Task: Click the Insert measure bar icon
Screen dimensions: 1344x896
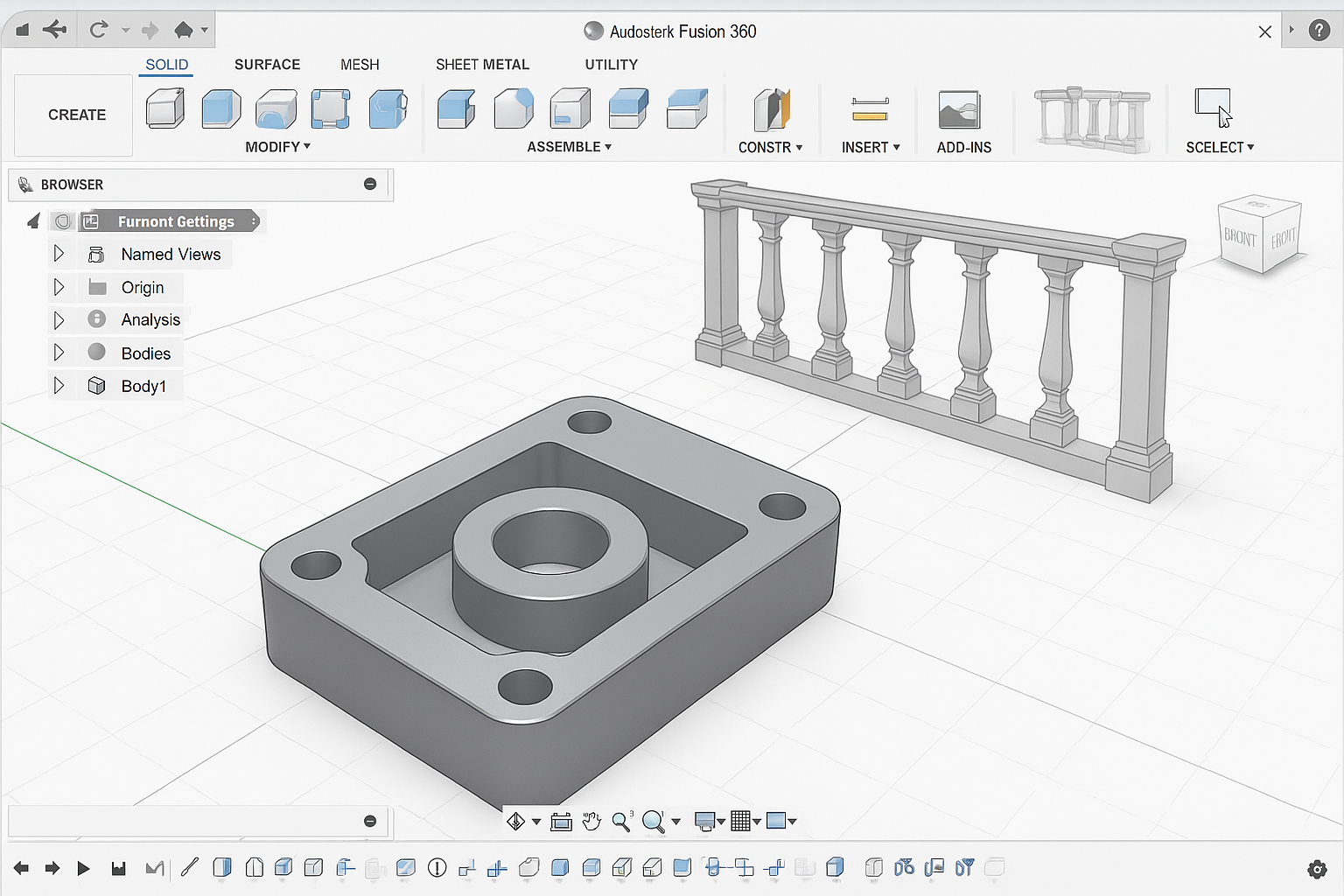Action: 870,109
